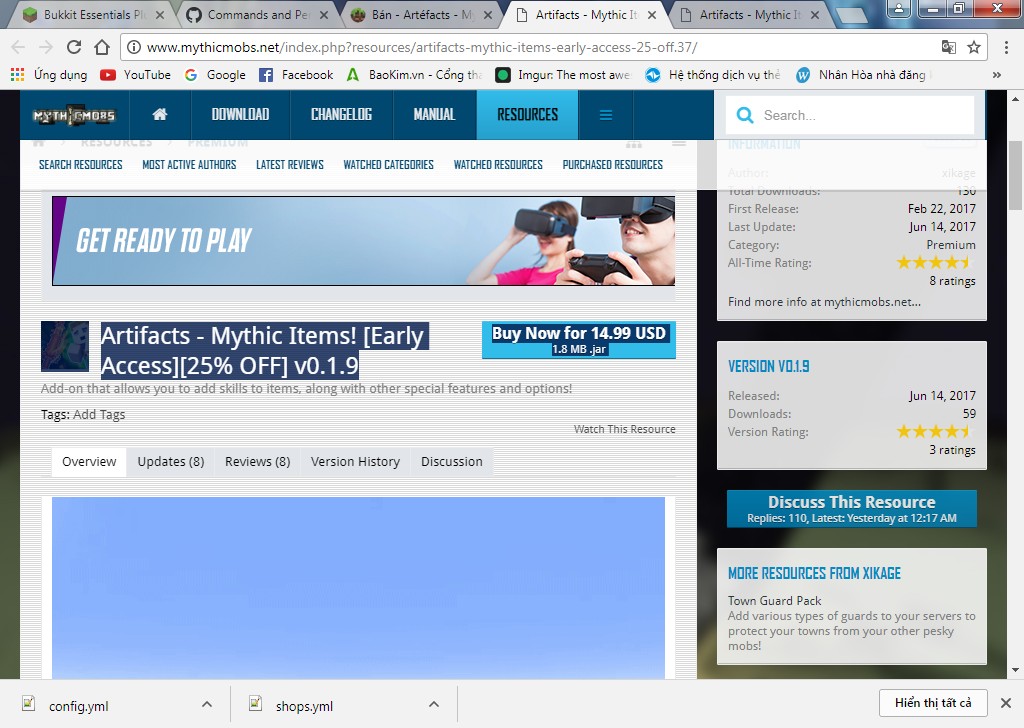Open Watched Categories link

click(389, 165)
